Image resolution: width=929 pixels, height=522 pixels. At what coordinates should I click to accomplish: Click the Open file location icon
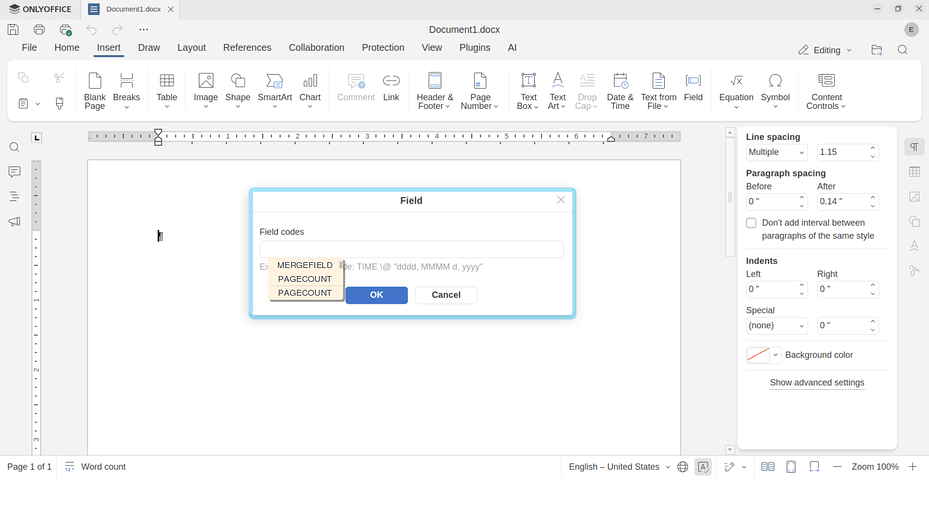pos(877,50)
